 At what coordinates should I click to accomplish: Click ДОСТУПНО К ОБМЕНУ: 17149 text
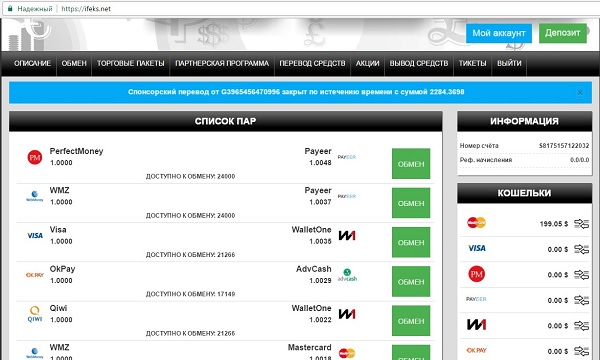click(x=191, y=294)
